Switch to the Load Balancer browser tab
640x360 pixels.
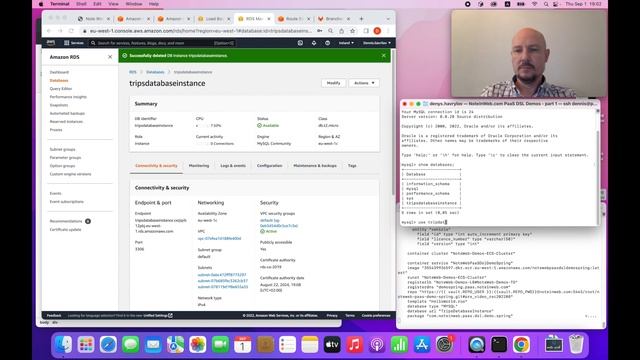[x=213, y=19]
